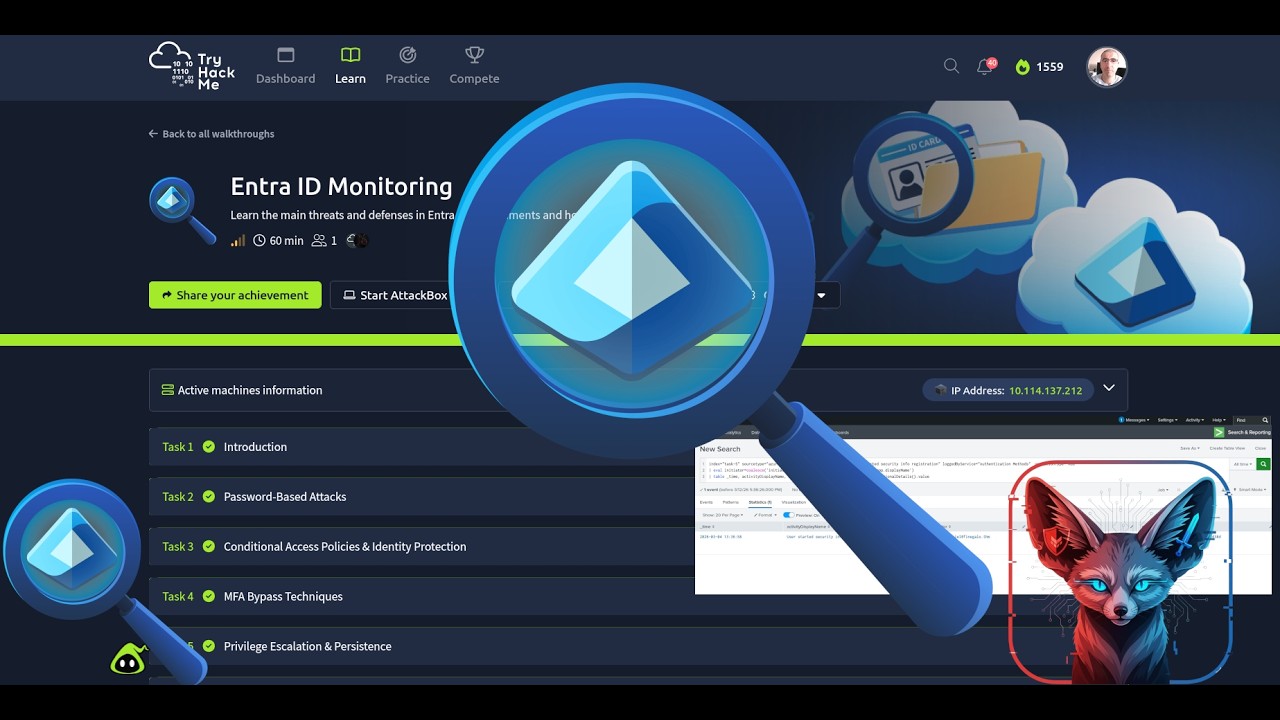The image size is (1280, 720).
Task: Open Splunk Activity menu
Action: point(1195,420)
